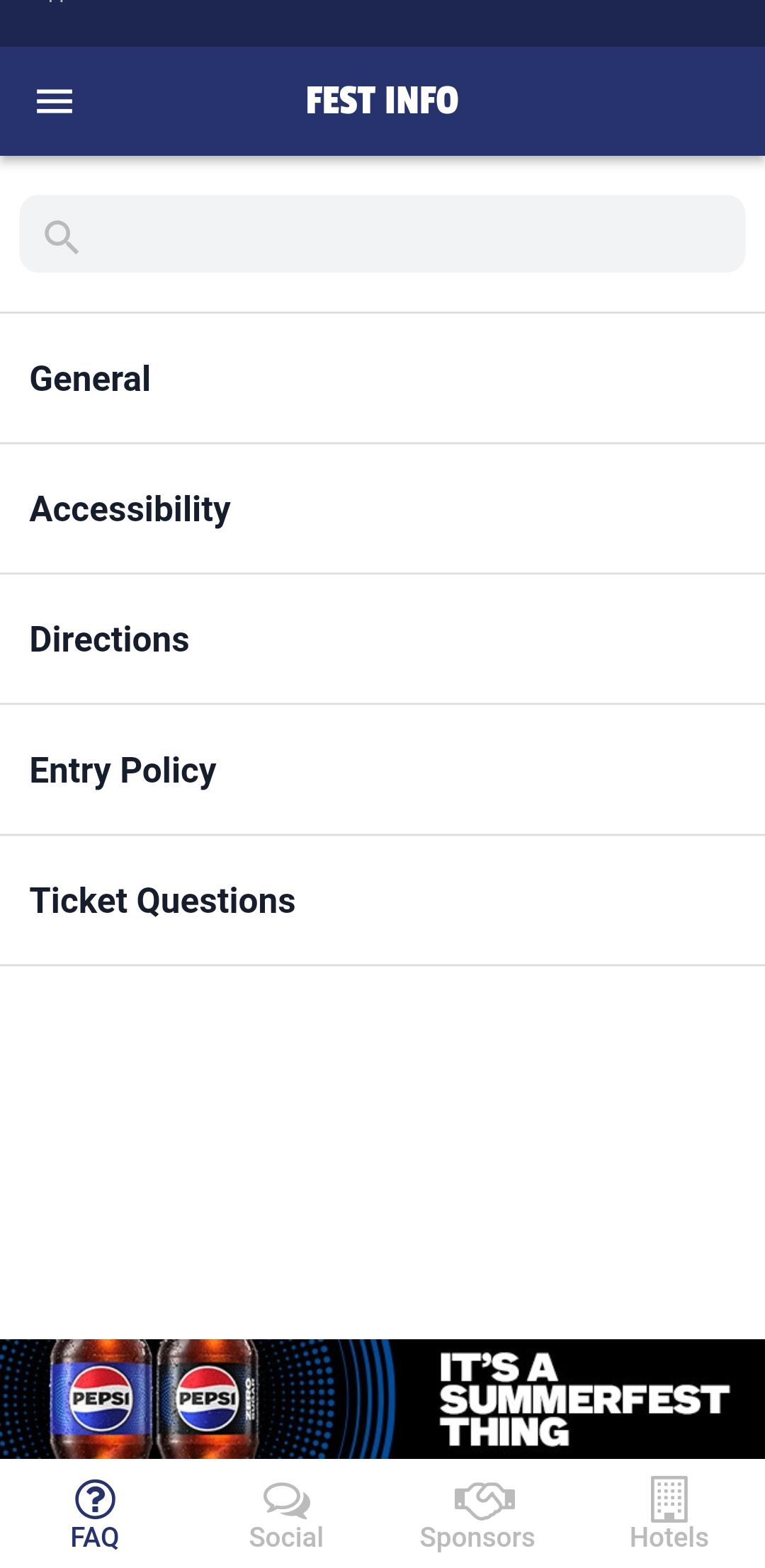
Task: Focus the FAQ search input field
Action: click(x=382, y=234)
